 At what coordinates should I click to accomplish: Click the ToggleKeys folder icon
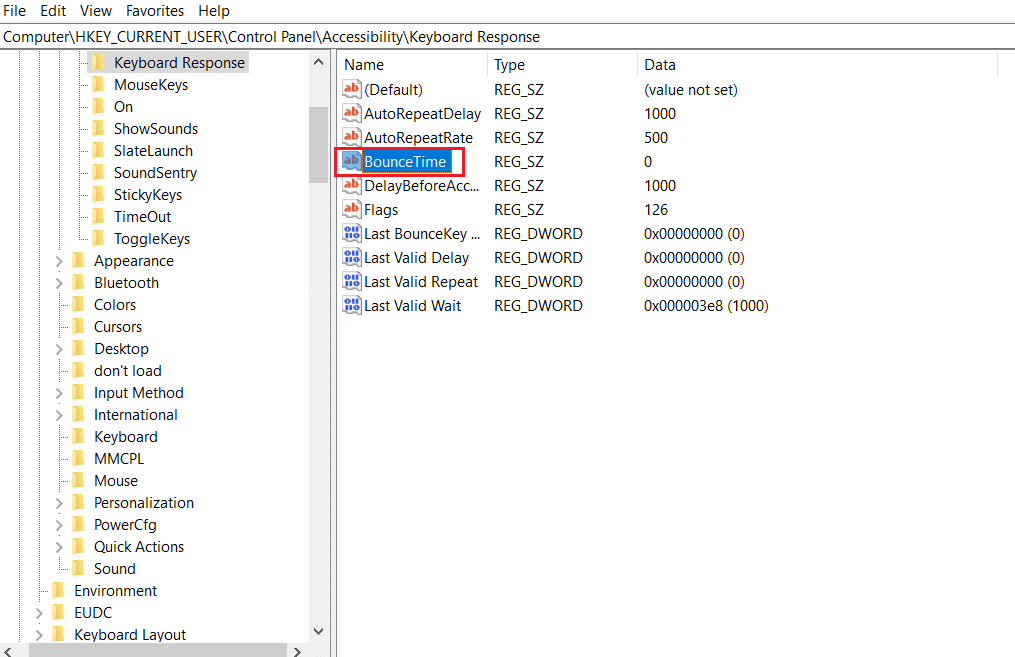pos(98,238)
